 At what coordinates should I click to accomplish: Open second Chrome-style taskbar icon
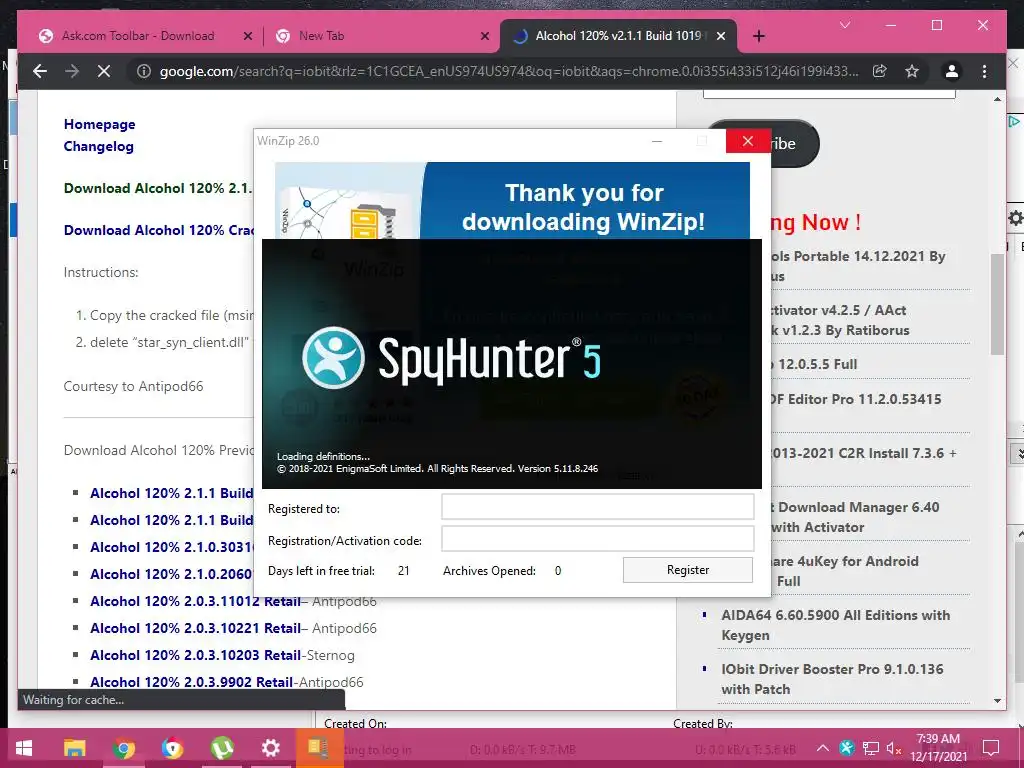pyautogui.click(x=173, y=748)
